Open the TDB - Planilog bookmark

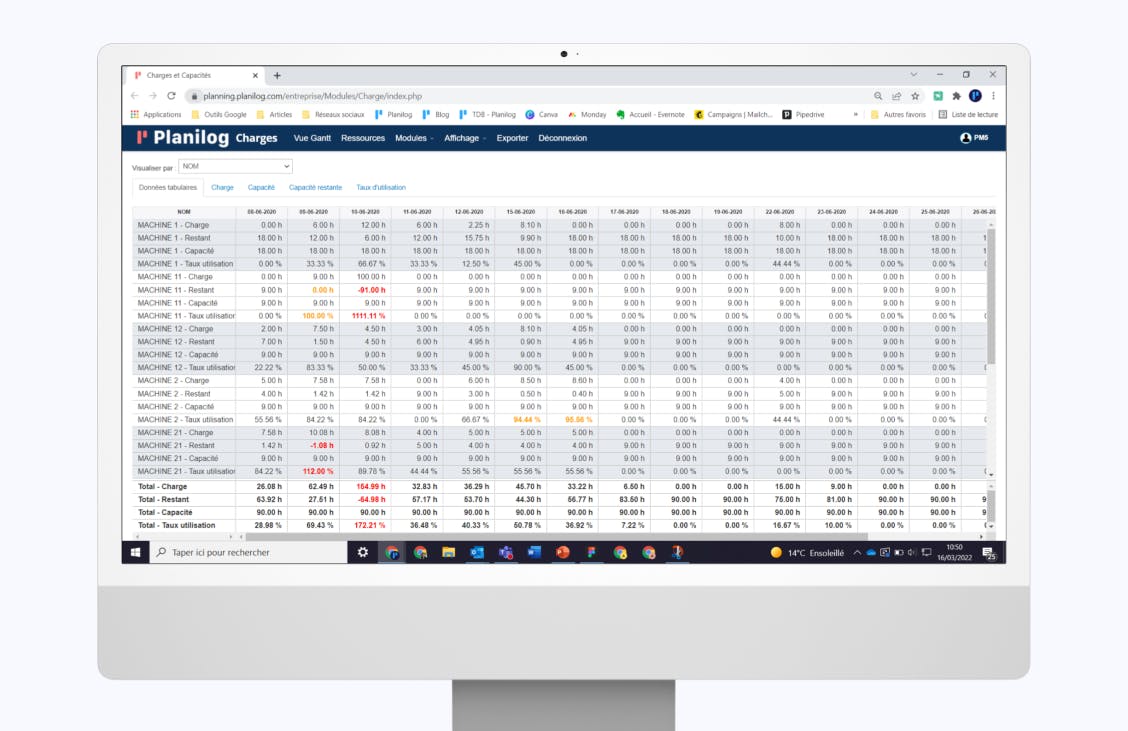pyautogui.click(x=488, y=114)
